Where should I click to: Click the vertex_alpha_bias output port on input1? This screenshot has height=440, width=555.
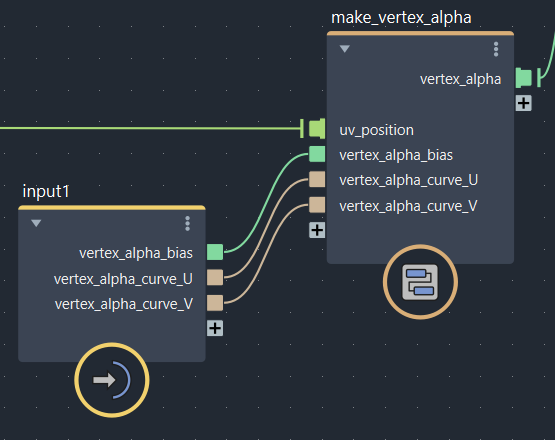(x=215, y=252)
